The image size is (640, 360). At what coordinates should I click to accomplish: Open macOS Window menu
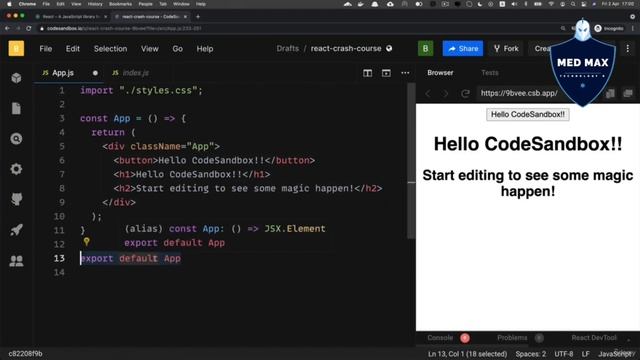tap(181, 4)
